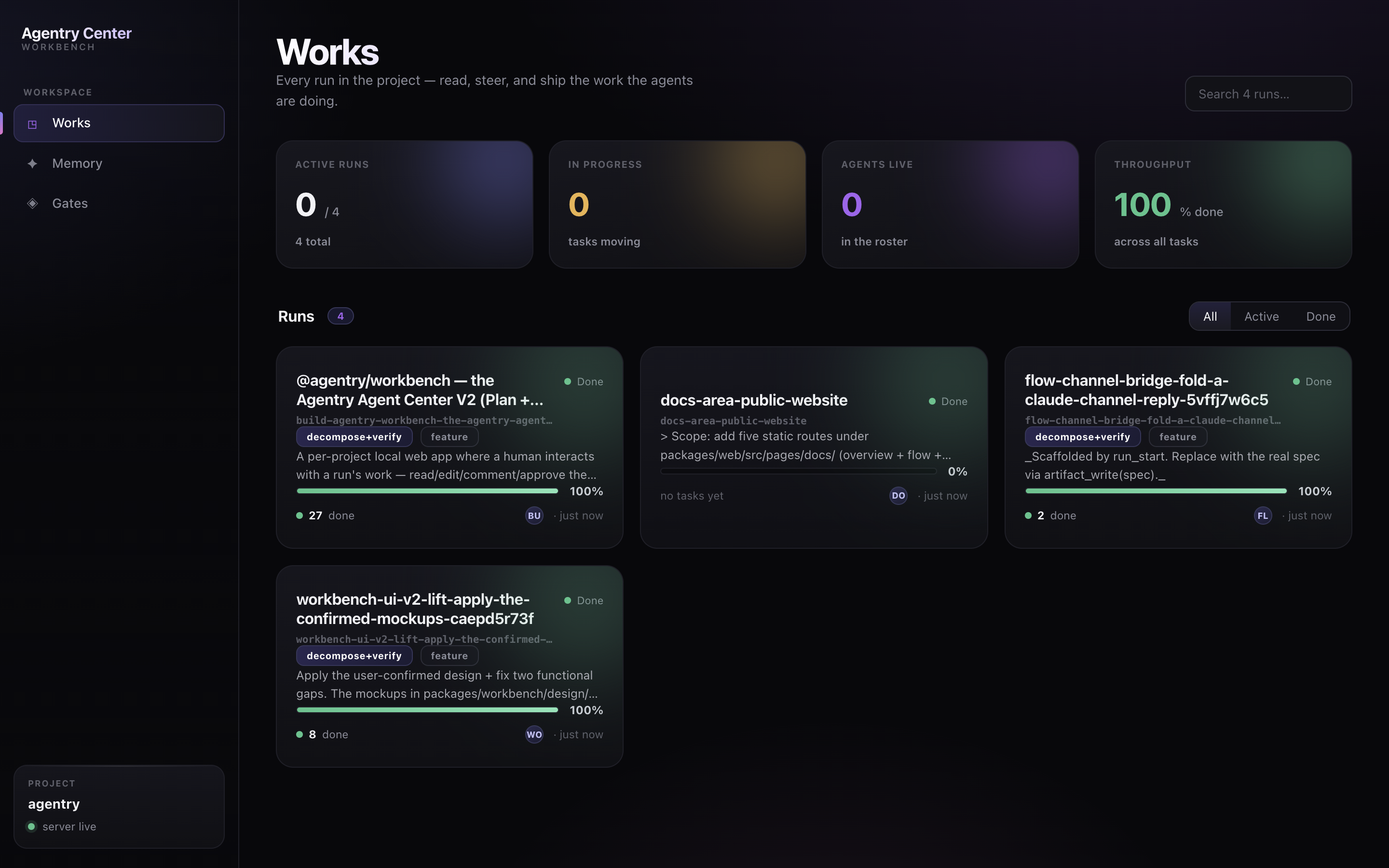Click the workbench-ui-v2 100% progress bar
Screen dimensions: 1389x868
click(x=427, y=709)
